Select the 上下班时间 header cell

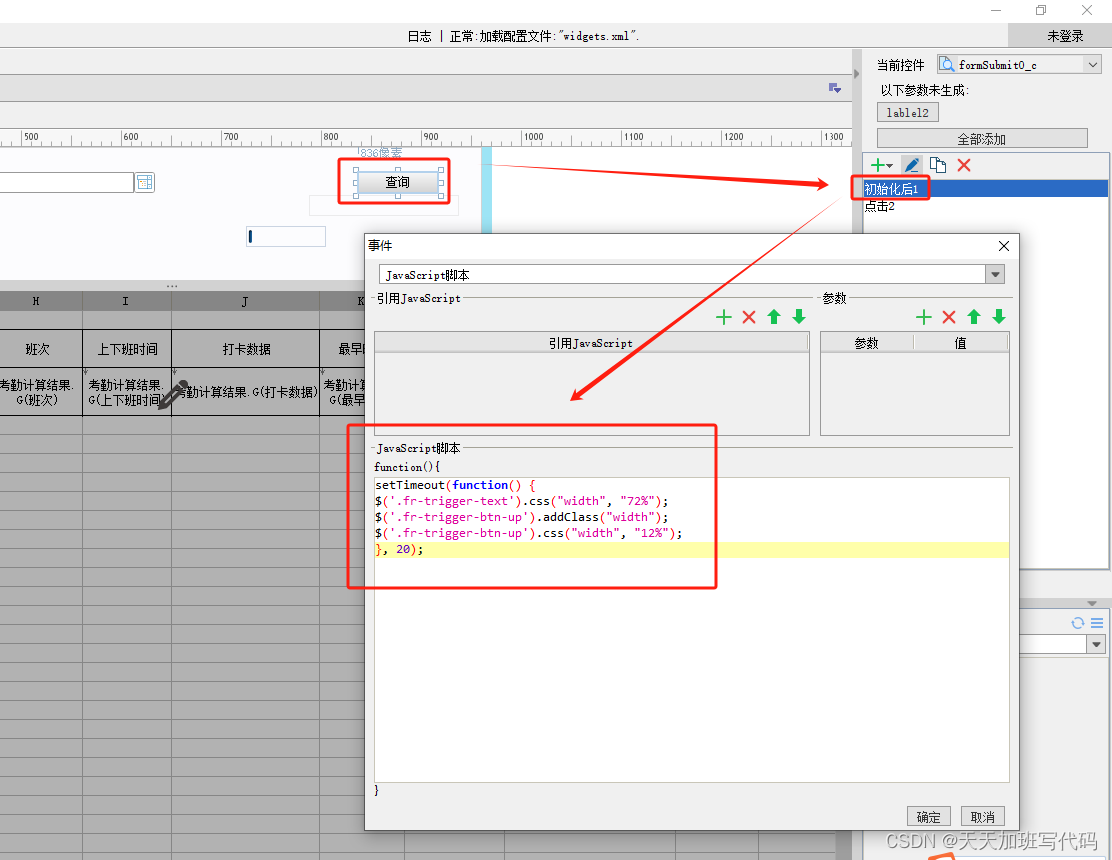(x=127, y=349)
